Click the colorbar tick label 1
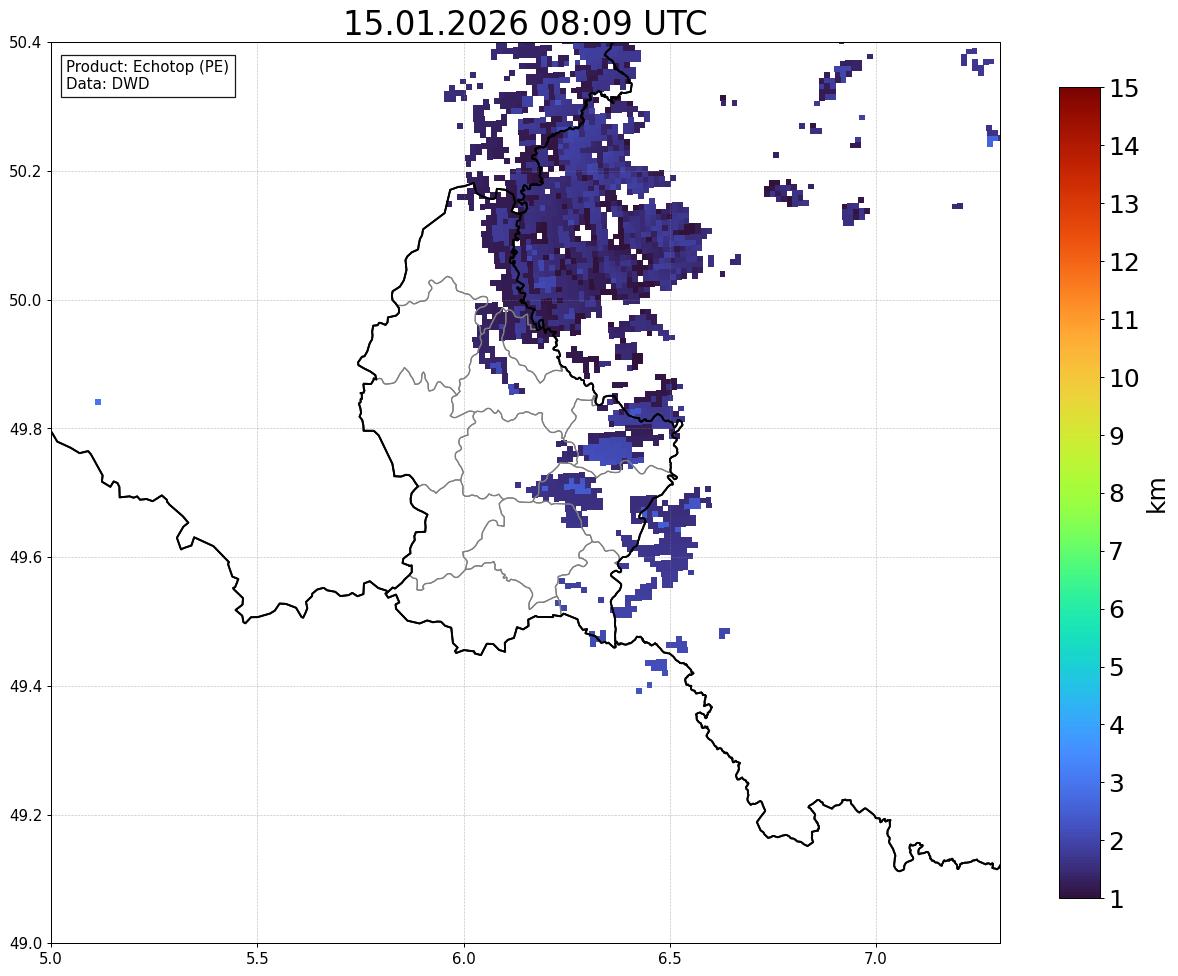The height and width of the screenshot is (976, 1178). click(x=1116, y=899)
